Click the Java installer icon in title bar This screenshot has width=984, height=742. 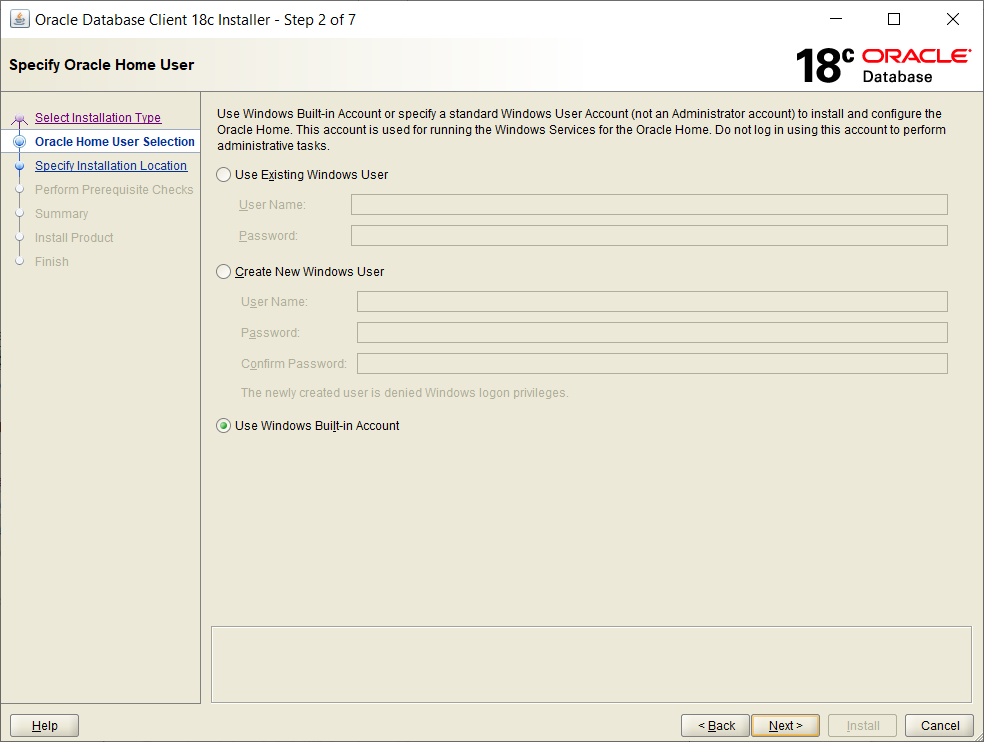[19, 19]
